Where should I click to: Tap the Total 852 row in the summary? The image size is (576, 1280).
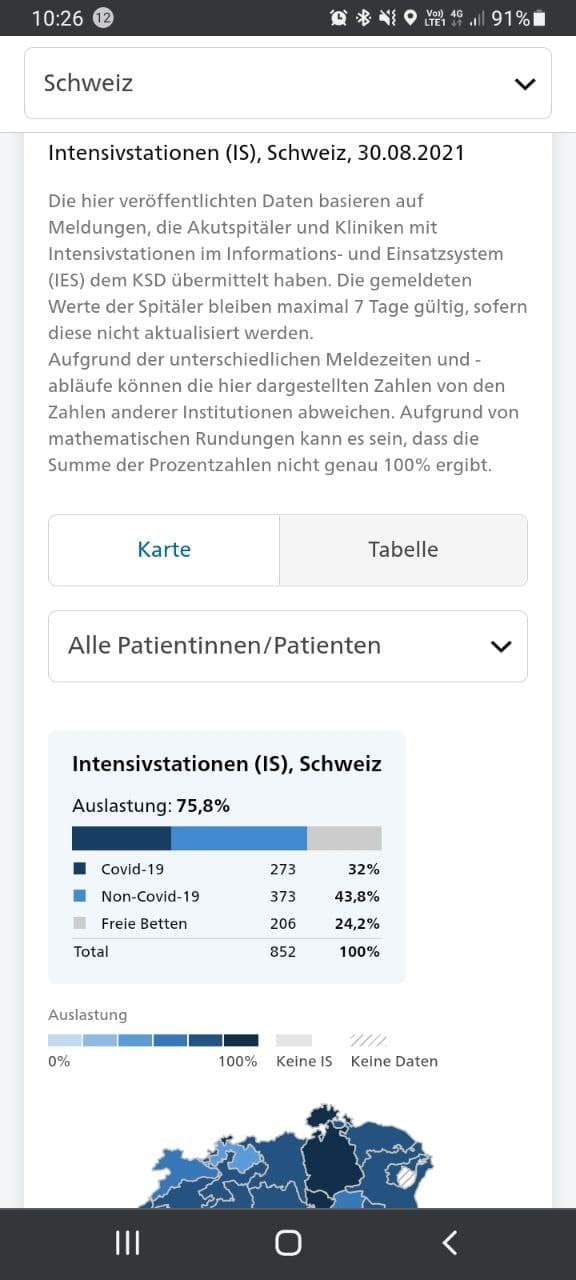pos(225,951)
